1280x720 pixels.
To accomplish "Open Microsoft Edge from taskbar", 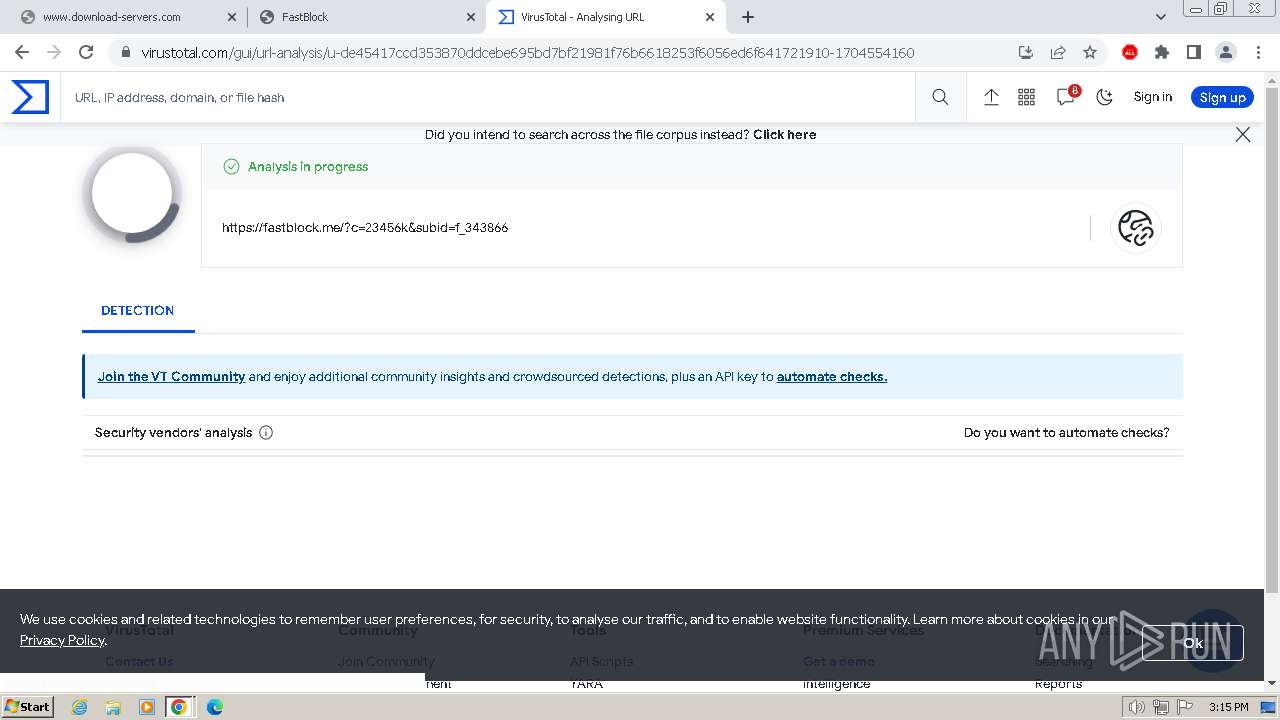I will coord(214,707).
